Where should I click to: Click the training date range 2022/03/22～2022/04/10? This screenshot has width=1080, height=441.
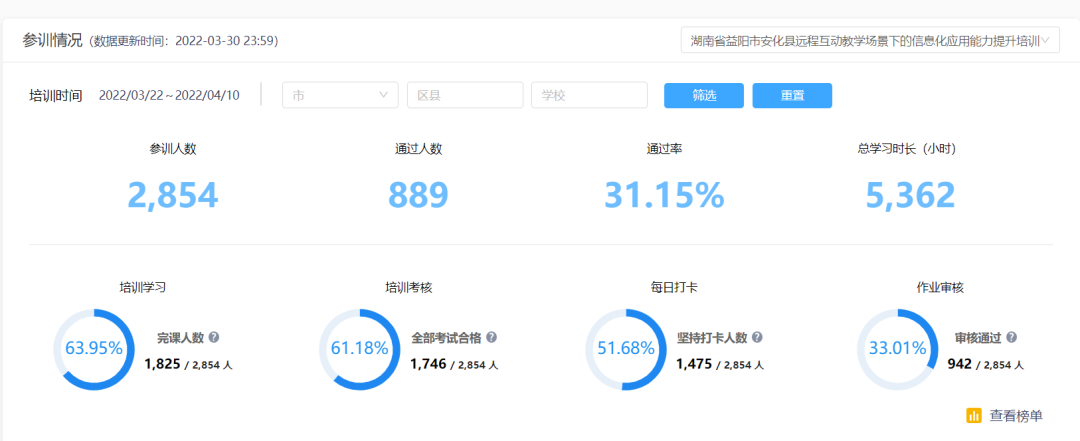point(169,95)
